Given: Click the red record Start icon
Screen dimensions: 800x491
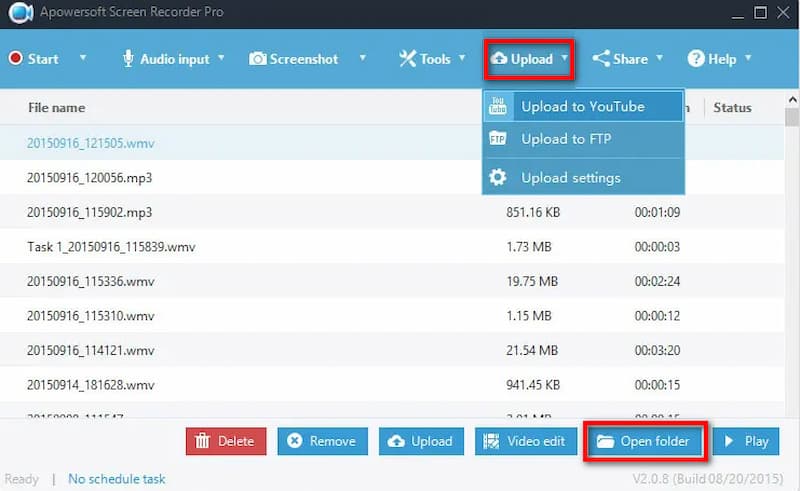Looking at the screenshot, I should tap(15, 58).
